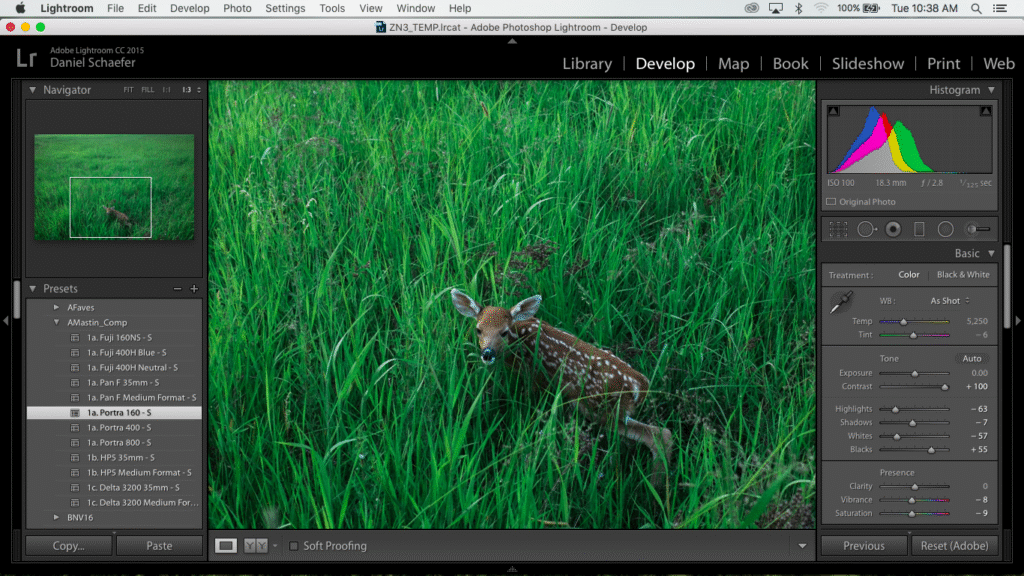Click the Copy... button
The image size is (1024, 576).
(x=68, y=546)
